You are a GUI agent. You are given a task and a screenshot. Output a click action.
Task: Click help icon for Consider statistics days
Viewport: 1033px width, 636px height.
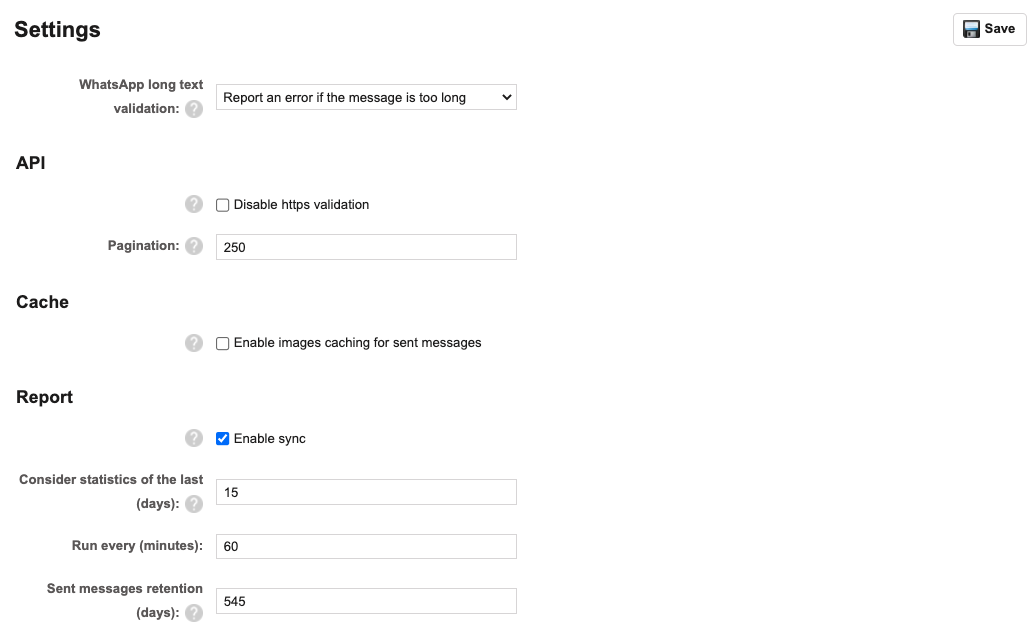tap(194, 504)
